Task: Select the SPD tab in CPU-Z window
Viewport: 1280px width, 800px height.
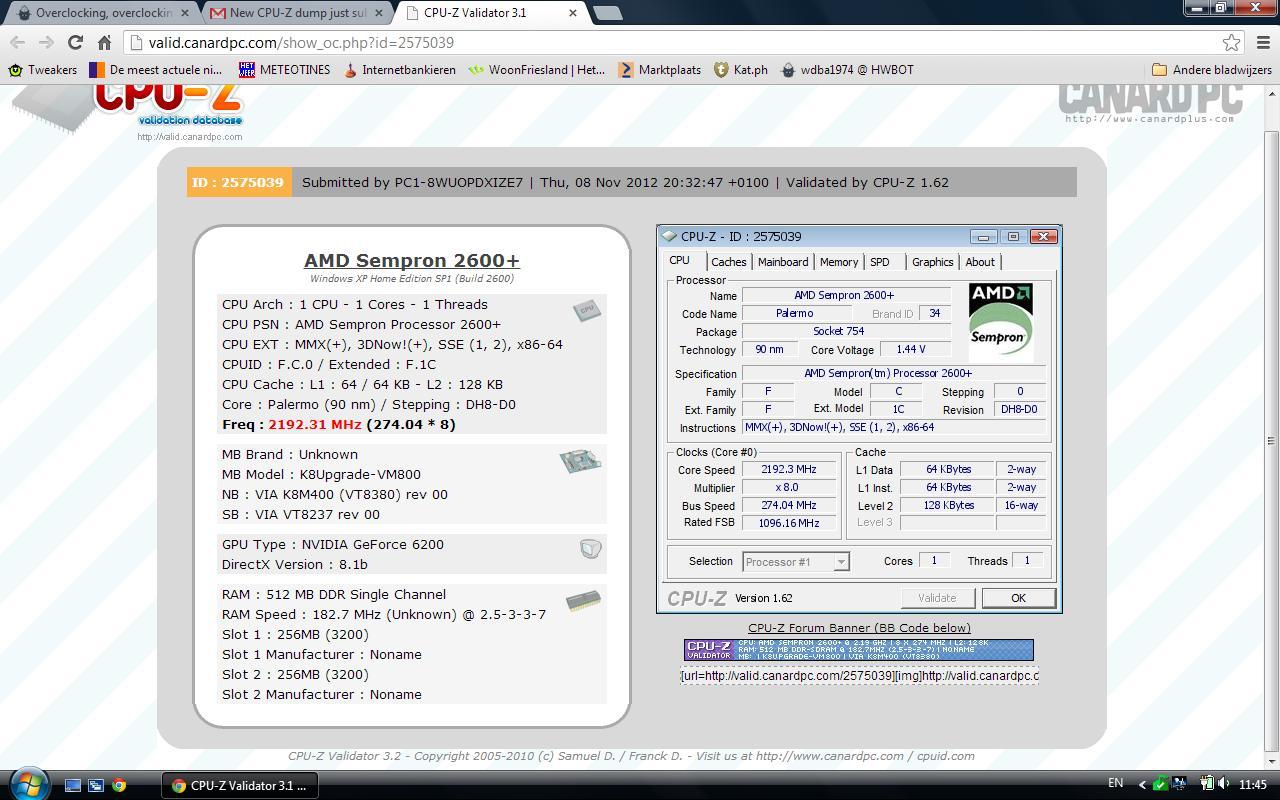Action: click(880, 262)
